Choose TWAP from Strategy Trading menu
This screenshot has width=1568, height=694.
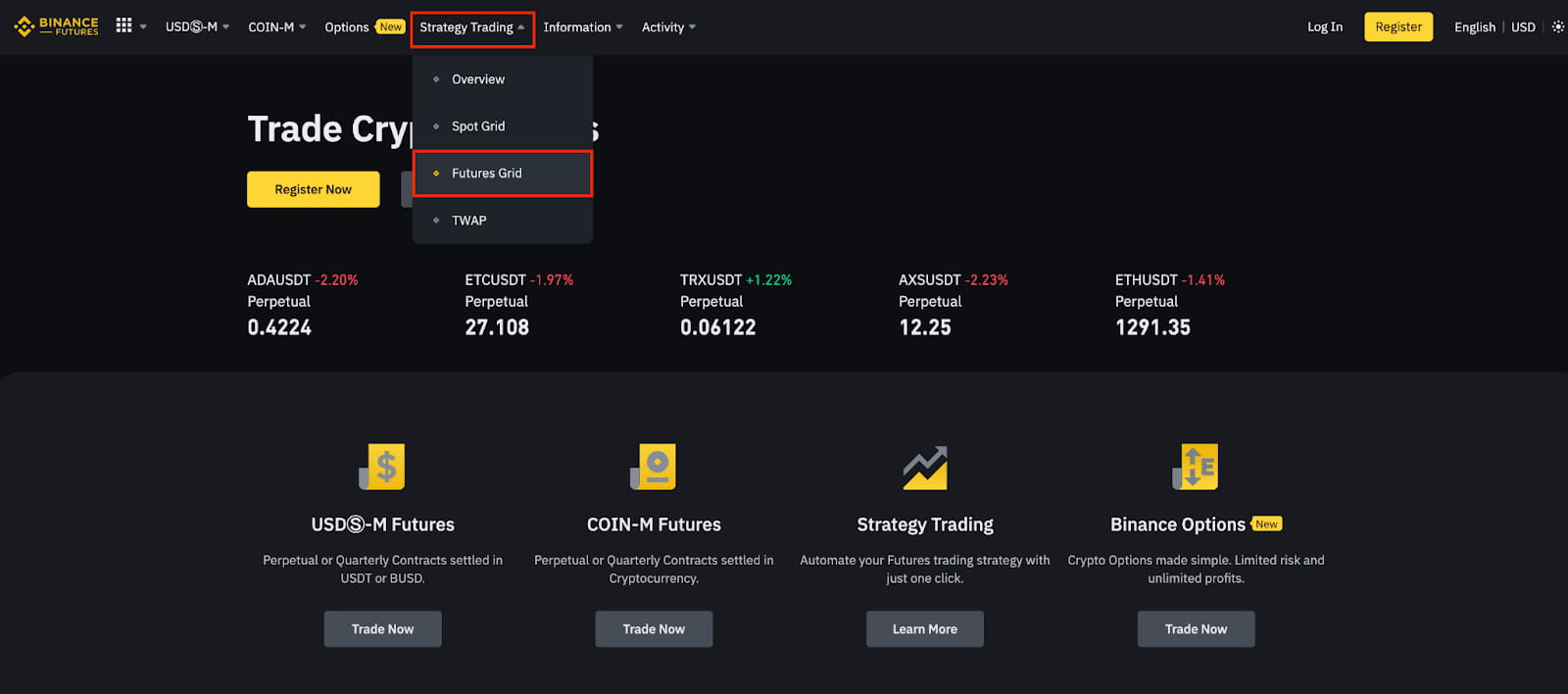[503, 221]
